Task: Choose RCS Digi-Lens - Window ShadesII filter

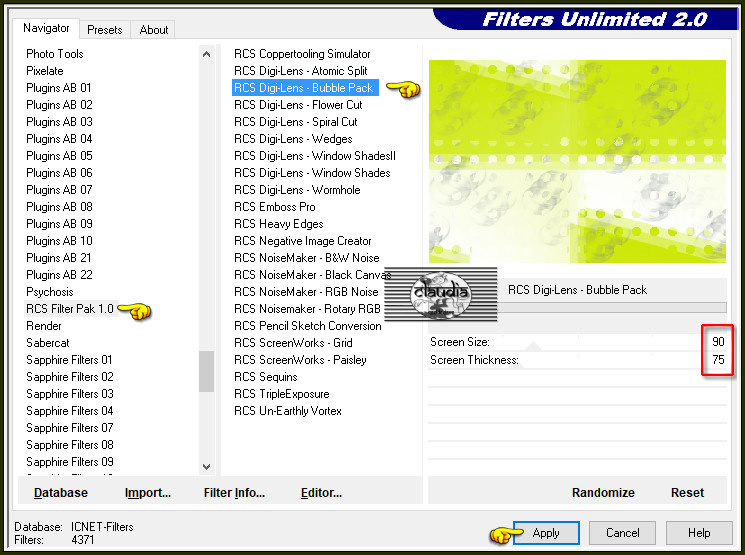Action: pos(315,156)
